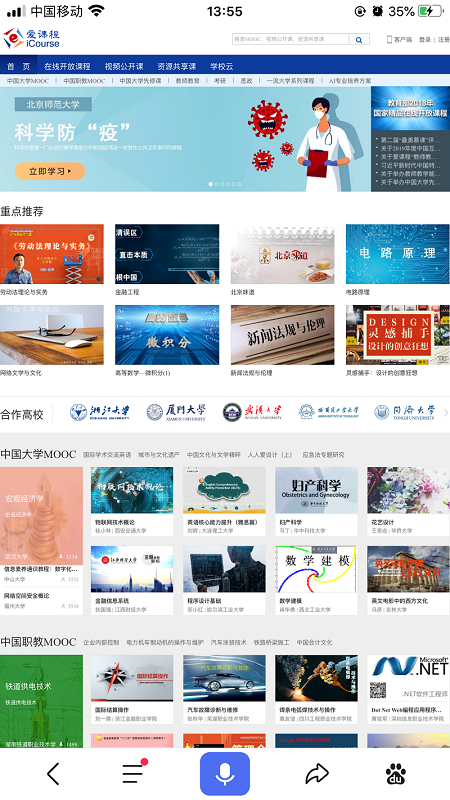450x800 pixels.
Task: Click 中国大学先修课 sub-navigation link
Action: pos(140,81)
